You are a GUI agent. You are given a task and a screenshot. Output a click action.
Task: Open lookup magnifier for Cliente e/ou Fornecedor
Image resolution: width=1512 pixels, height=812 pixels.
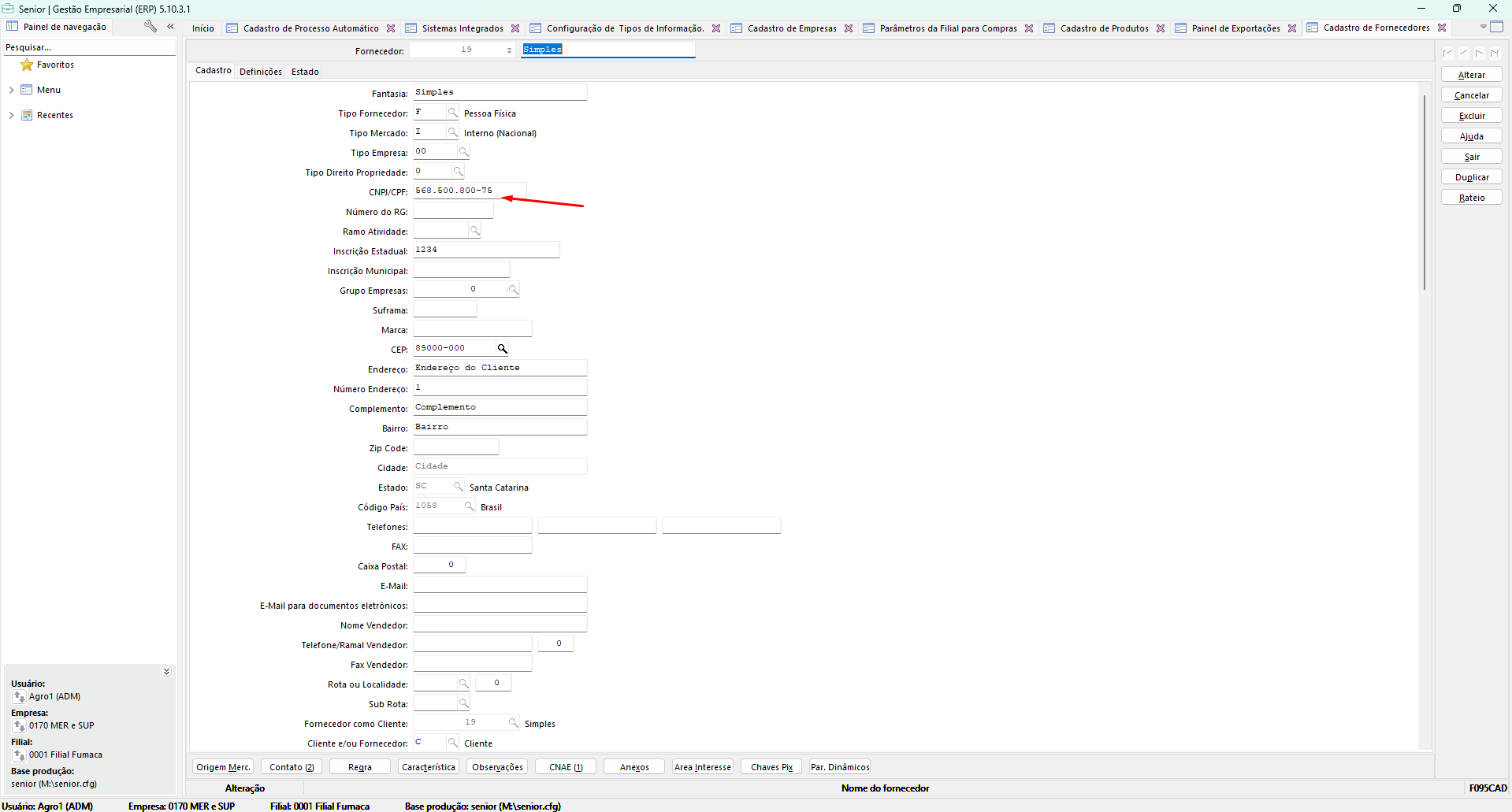point(452,743)
